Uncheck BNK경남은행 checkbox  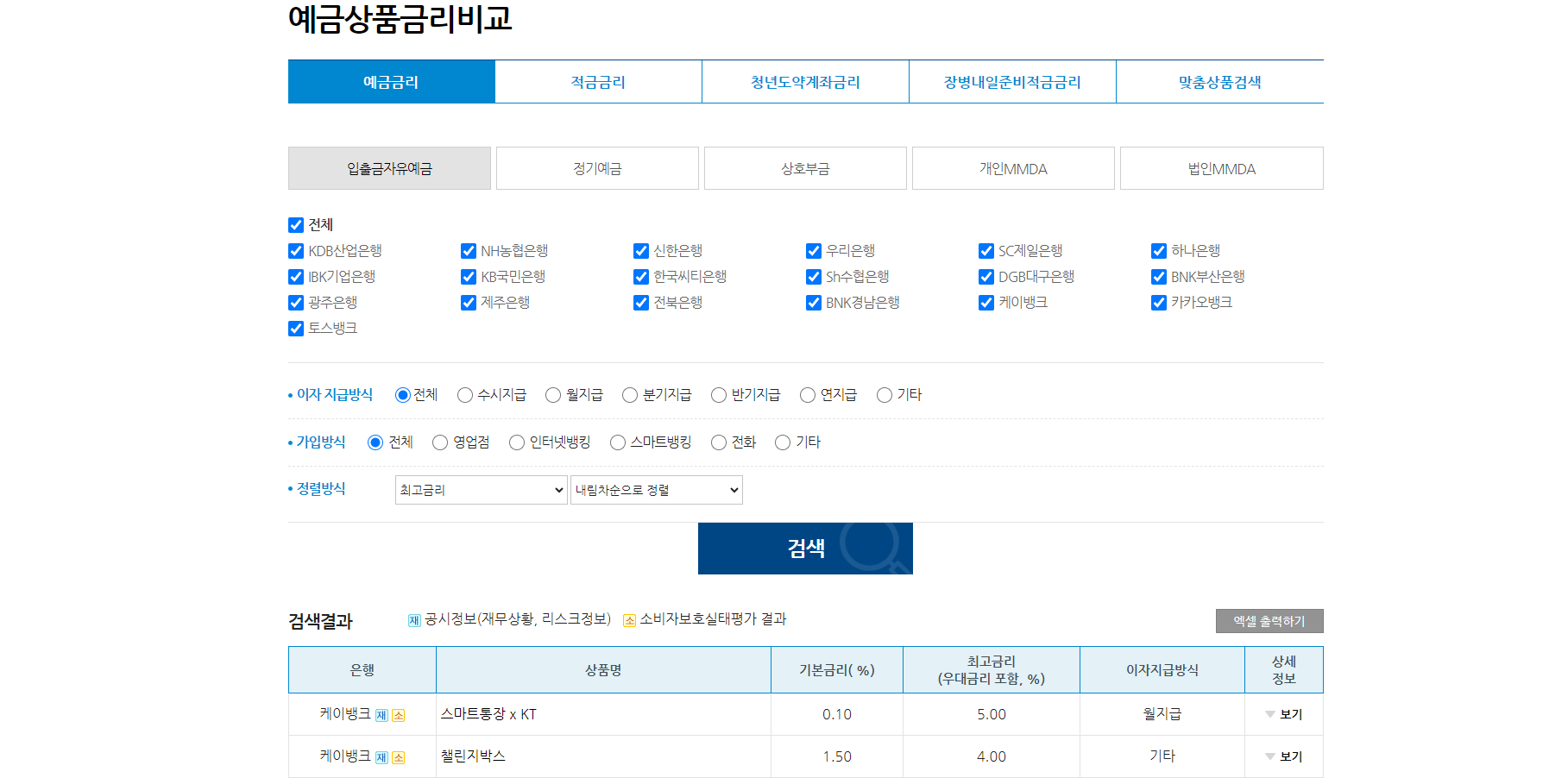814,303
